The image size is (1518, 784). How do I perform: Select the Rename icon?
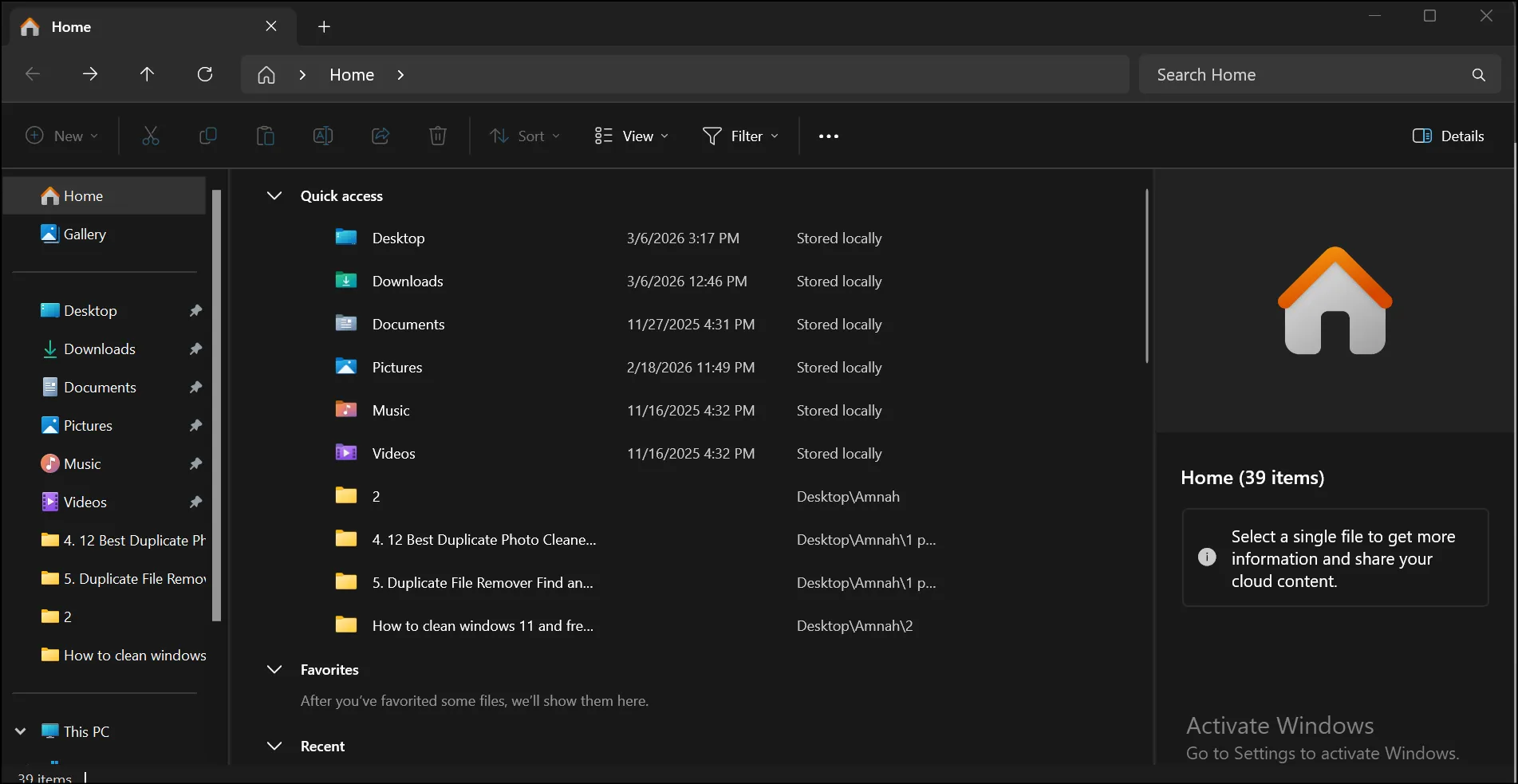click(323, 136)
